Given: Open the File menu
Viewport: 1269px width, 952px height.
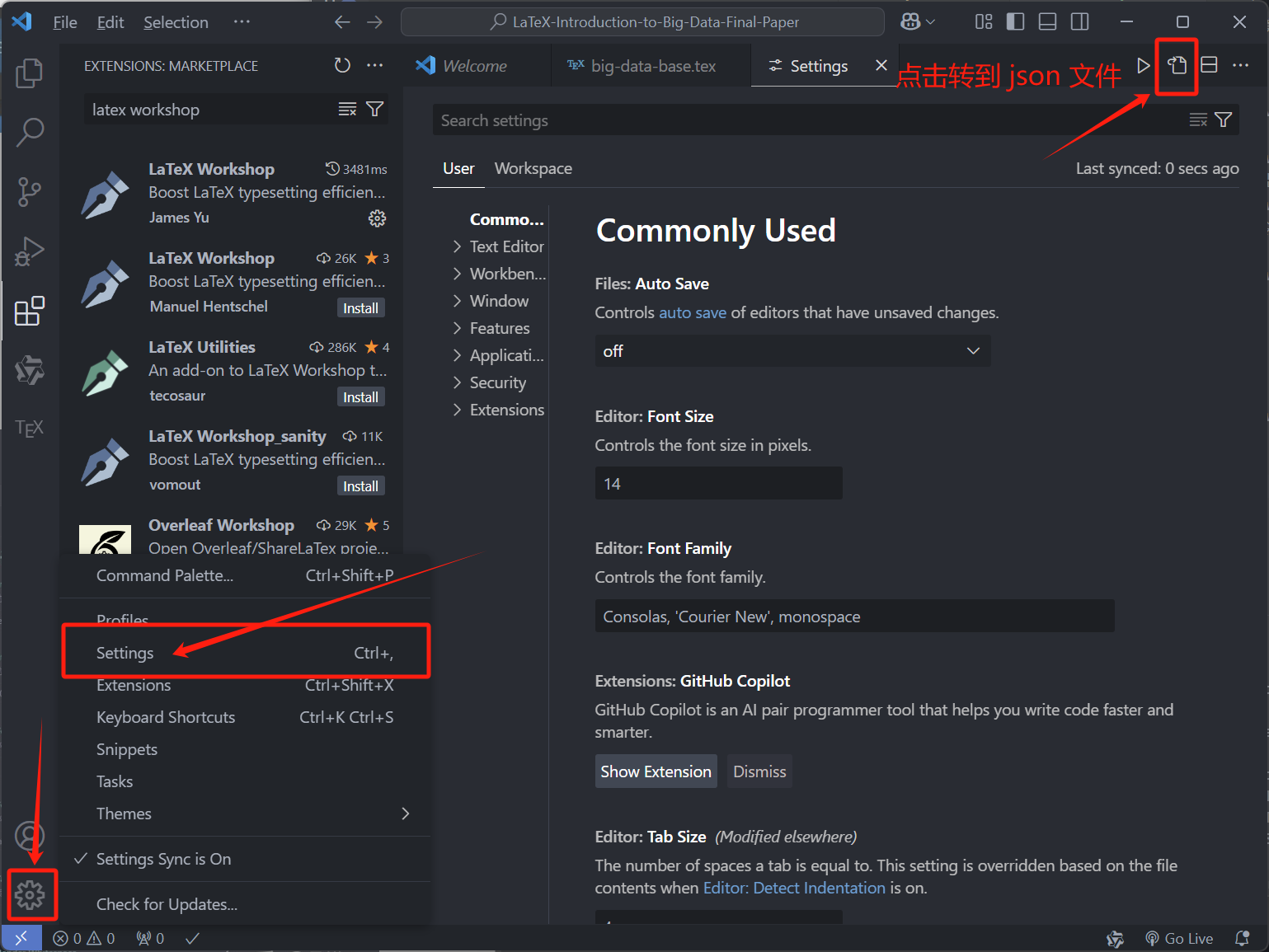Looking at the screenshot, I should (64, 22).
